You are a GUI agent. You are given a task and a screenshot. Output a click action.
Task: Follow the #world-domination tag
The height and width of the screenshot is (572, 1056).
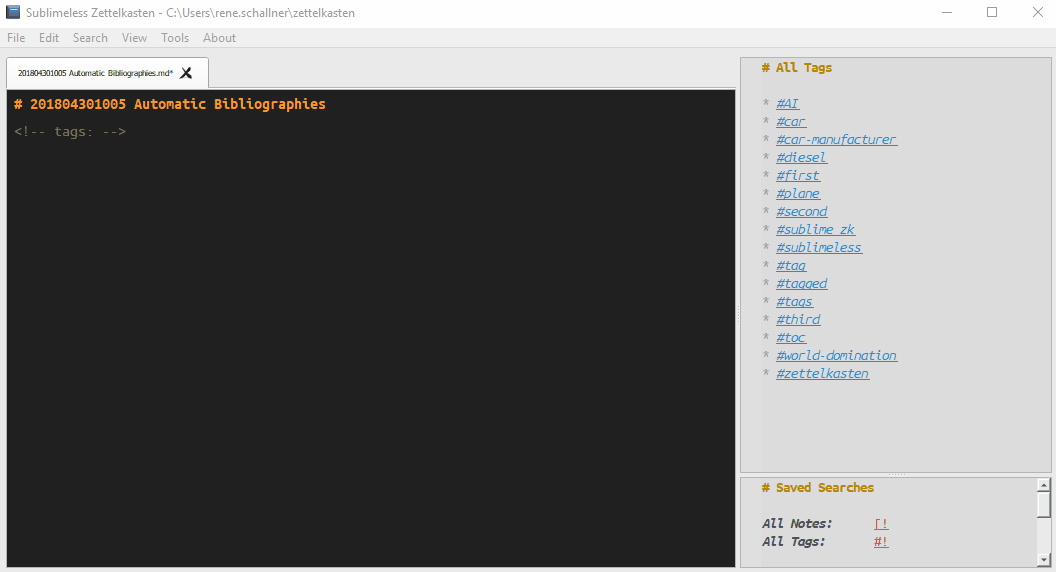point(836,356)
